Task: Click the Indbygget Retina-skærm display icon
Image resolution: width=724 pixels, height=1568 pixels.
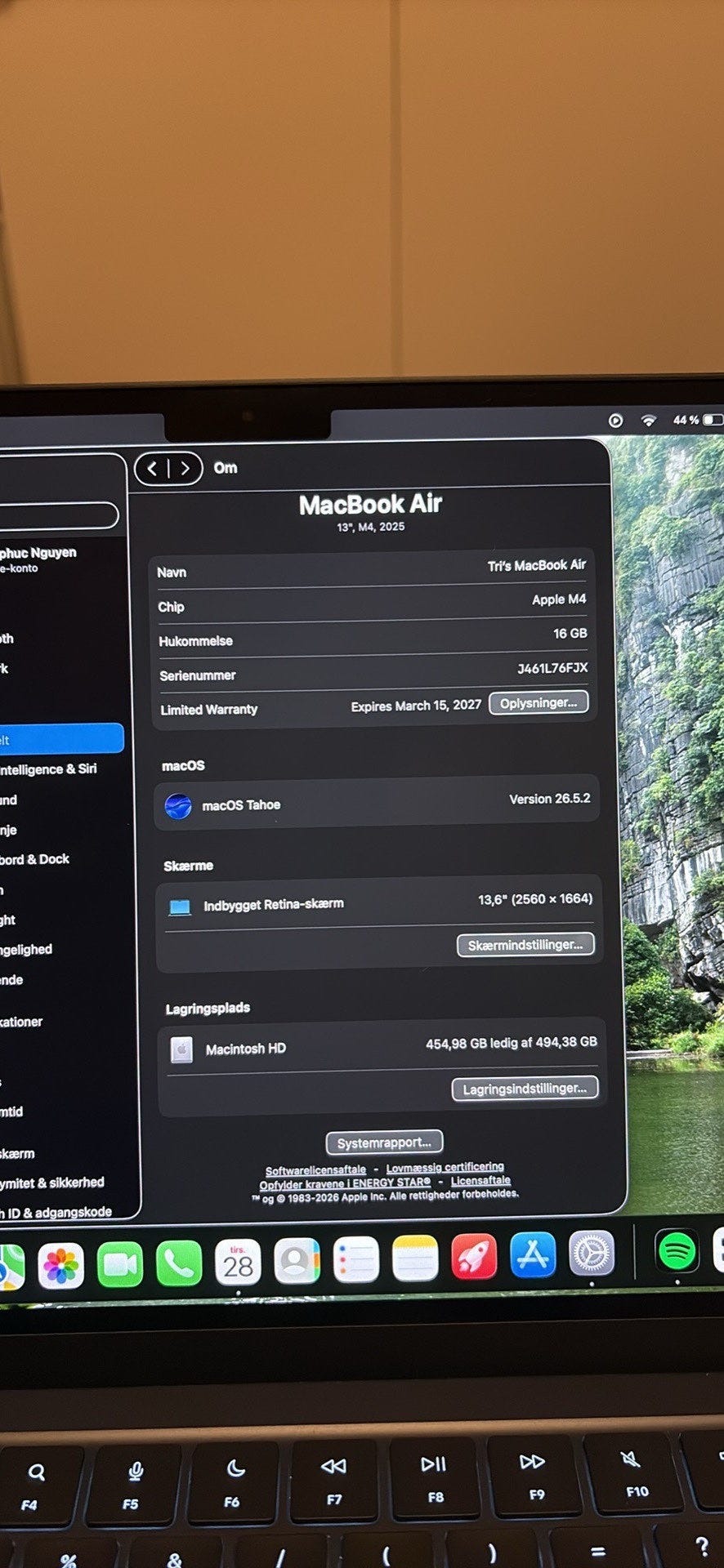Action: [180, 907]
